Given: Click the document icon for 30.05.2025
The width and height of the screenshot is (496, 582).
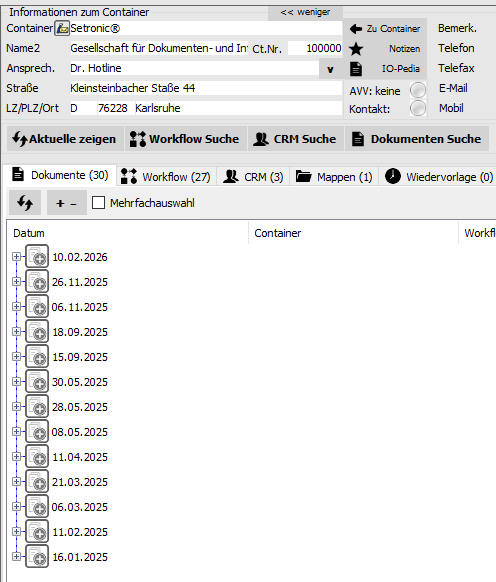Looking at the screenshot, I should tap(37, 381).
